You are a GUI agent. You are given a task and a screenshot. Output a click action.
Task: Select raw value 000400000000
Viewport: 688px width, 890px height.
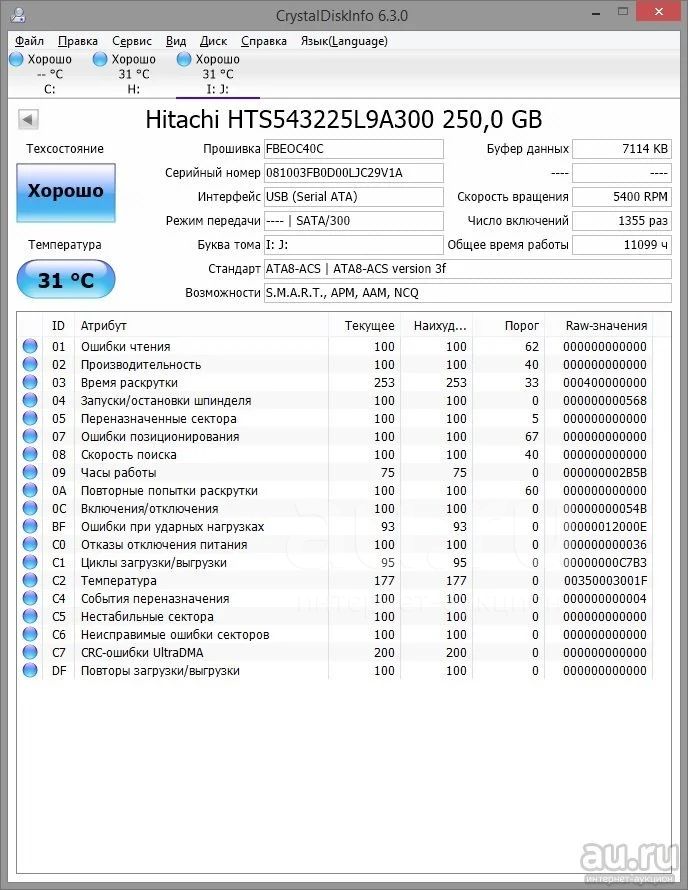605,383
